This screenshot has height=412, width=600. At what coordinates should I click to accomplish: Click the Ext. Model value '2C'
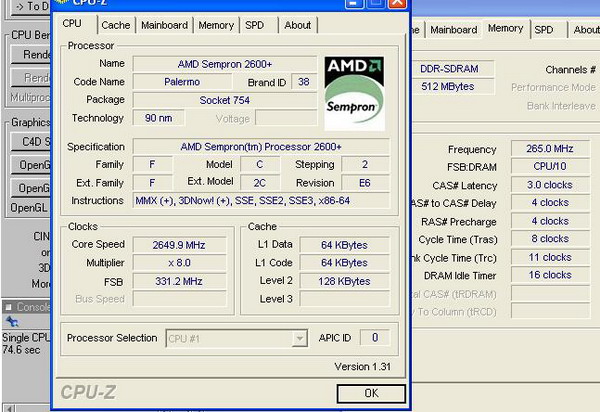(x=260, y=183)
